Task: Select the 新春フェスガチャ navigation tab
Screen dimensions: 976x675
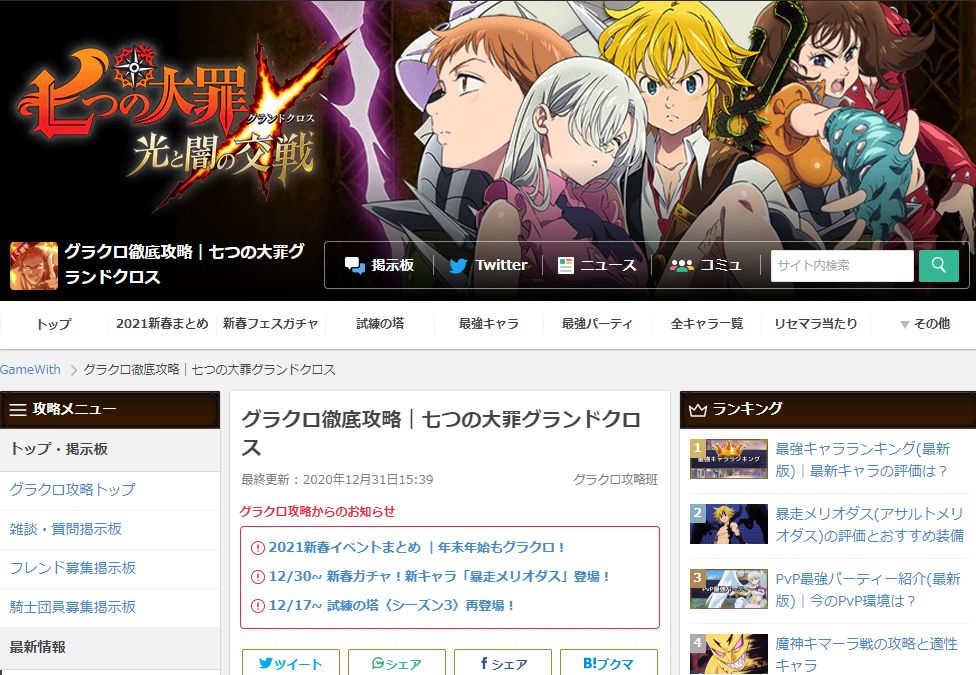Action: 271,324
